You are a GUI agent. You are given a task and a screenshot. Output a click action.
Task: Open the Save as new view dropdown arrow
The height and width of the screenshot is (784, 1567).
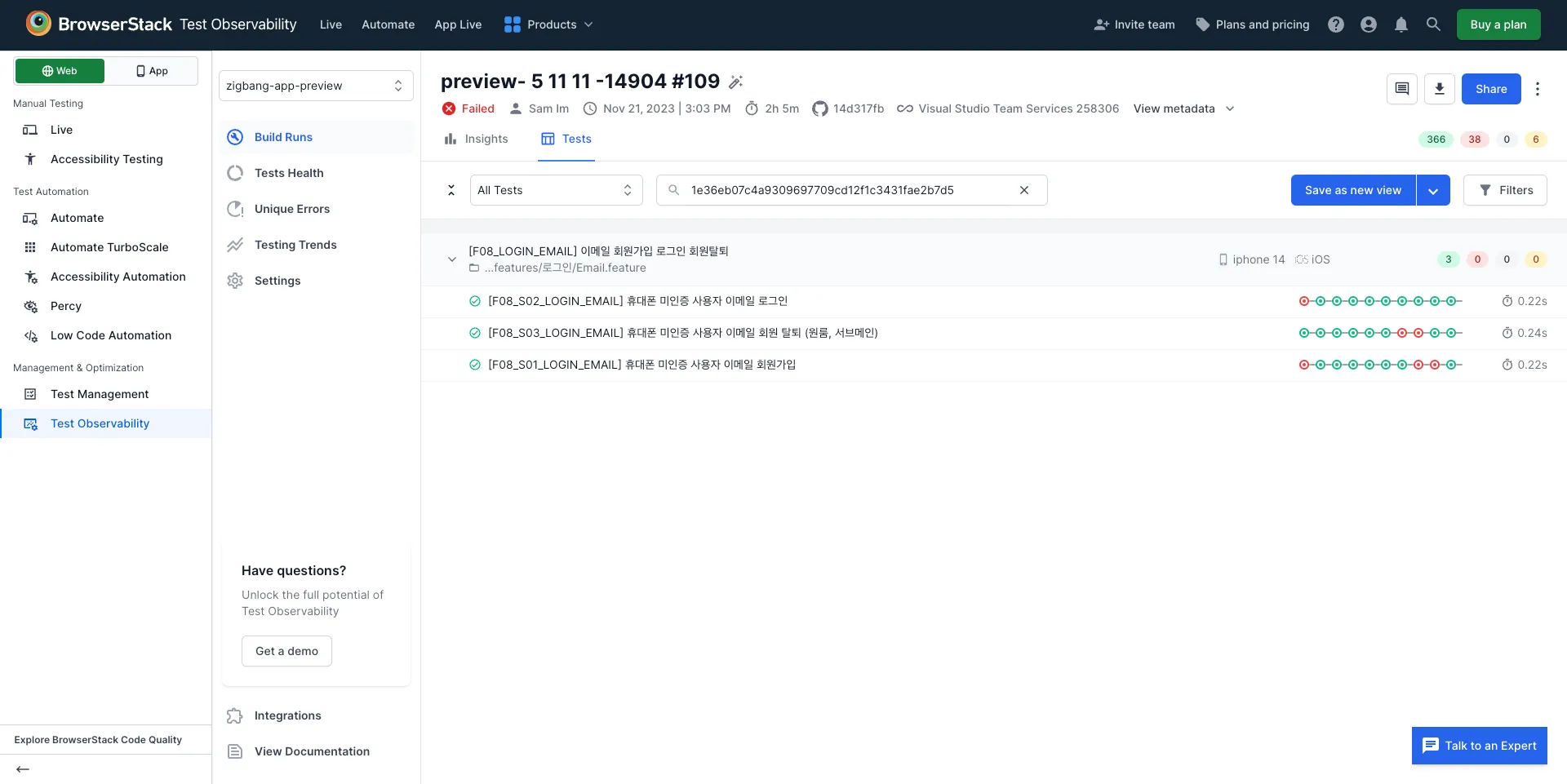coord(1433,190)
